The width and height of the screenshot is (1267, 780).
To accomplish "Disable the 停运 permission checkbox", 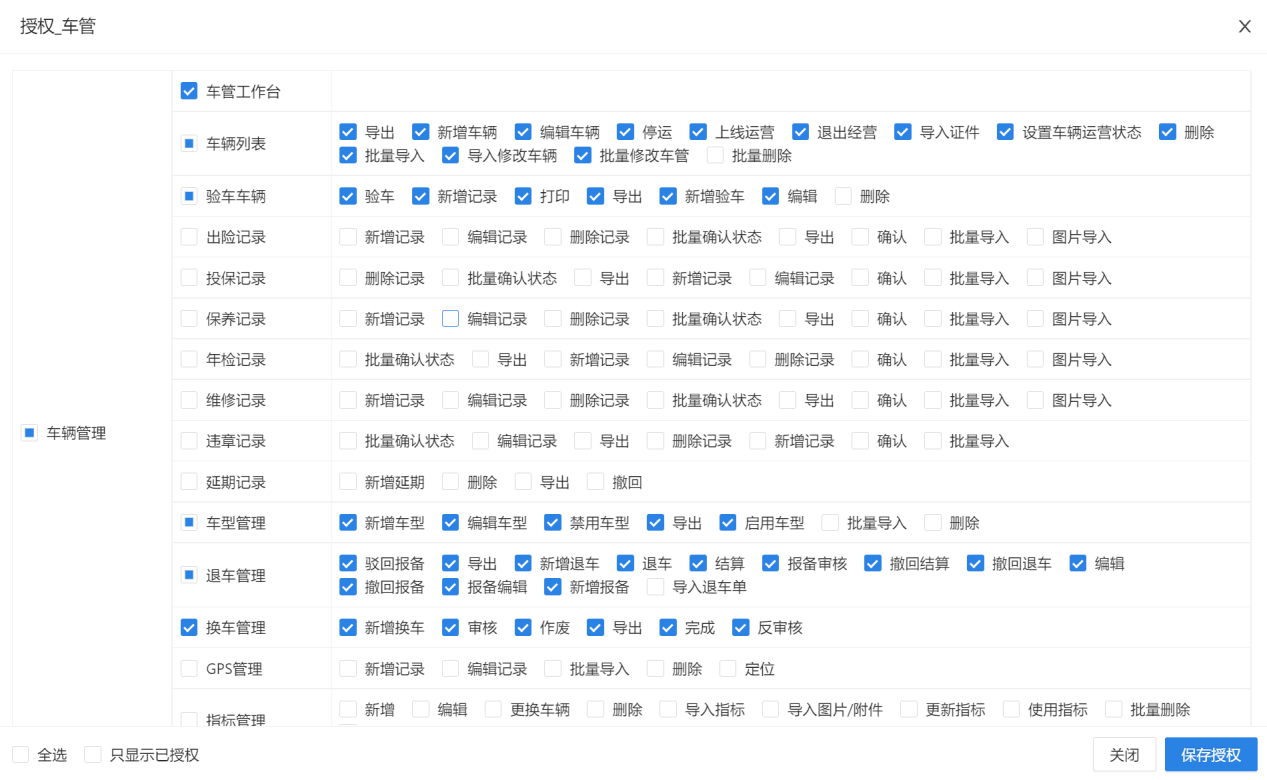I will click(x=626, y=132).
